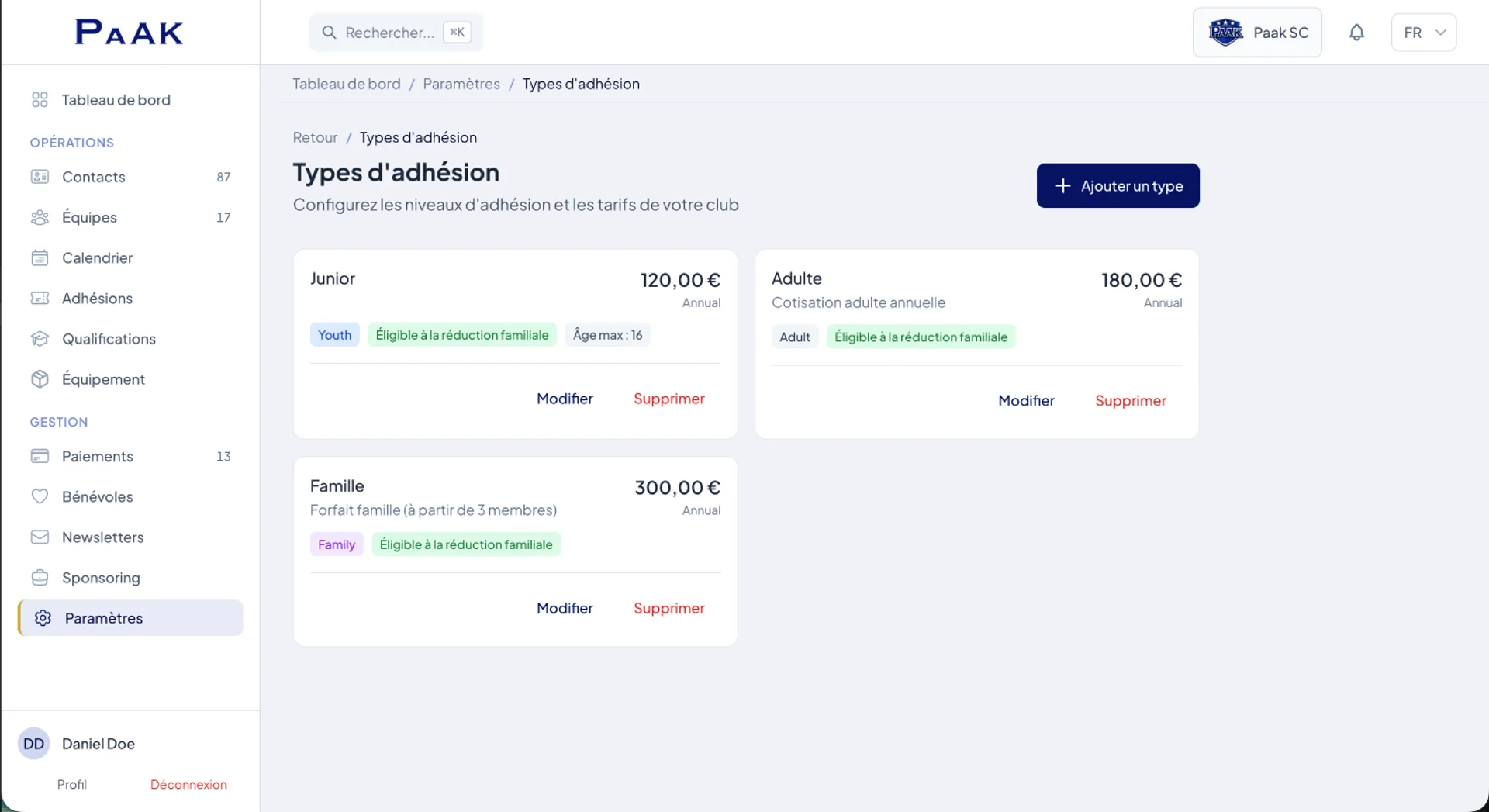The width and height of the screenshot is (1489, 812).
Task: Open Sponsoring section
Action: 130,577
